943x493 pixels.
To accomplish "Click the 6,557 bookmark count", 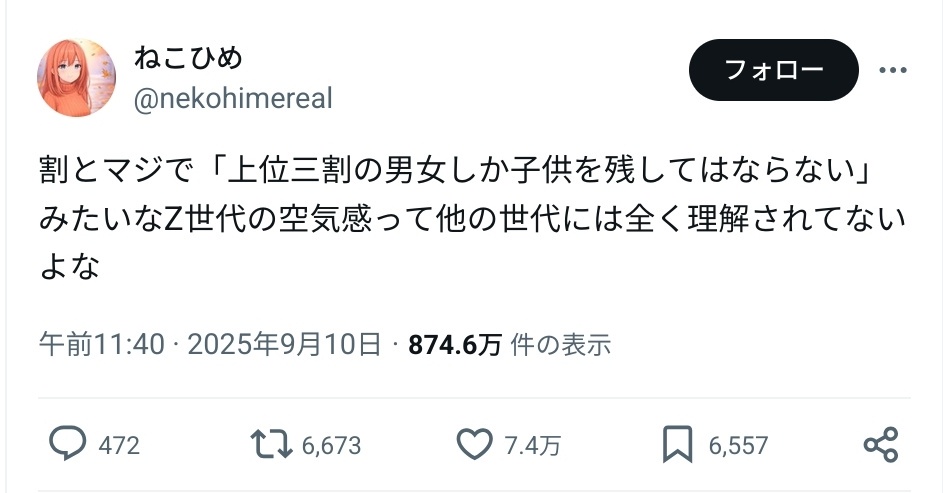I will [738, 446].
